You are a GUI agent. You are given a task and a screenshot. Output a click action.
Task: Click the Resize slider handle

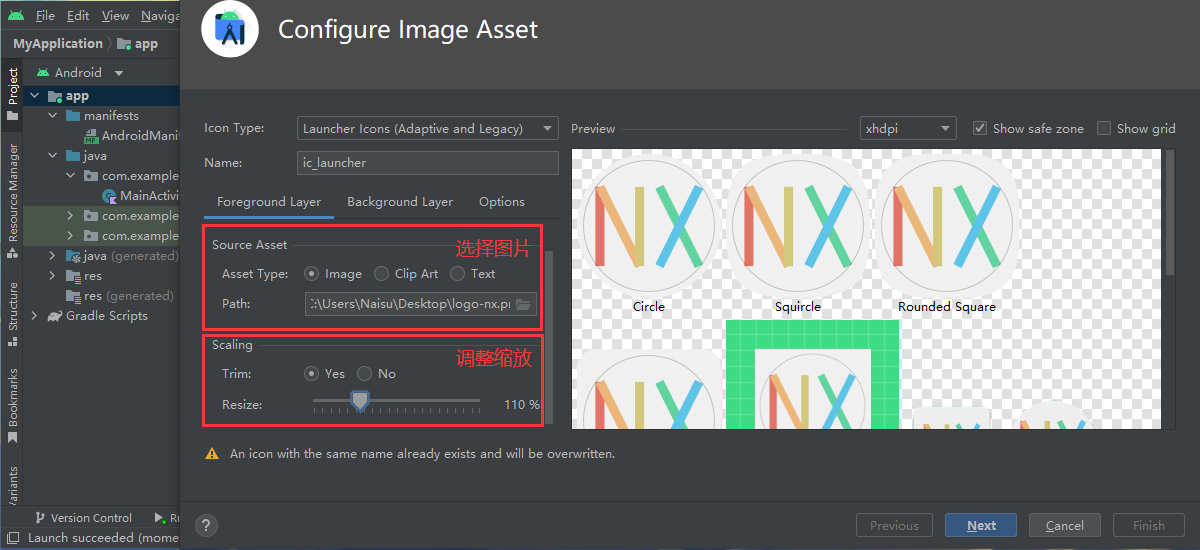(360, 402)
